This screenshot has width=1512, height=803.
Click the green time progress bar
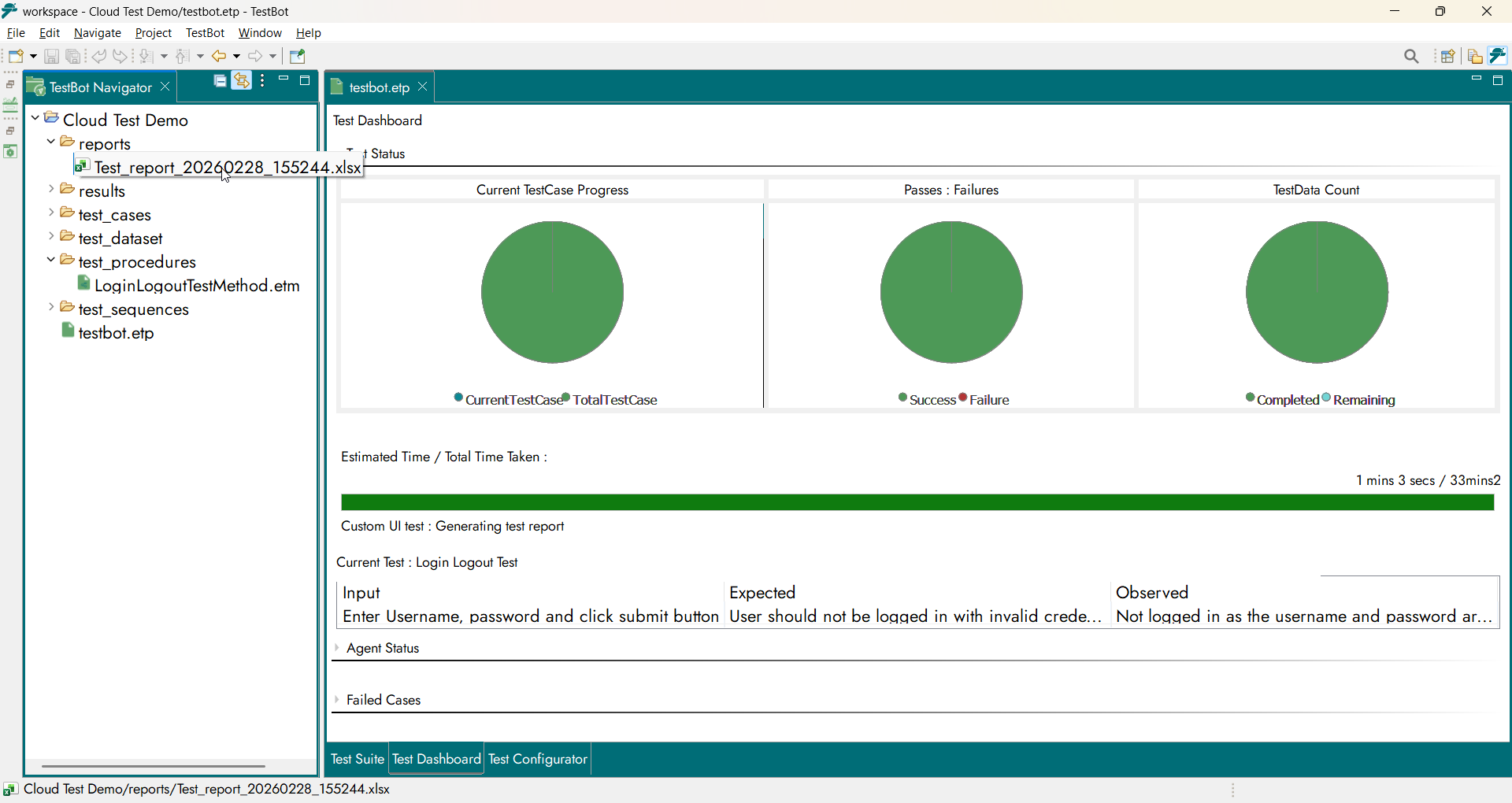point(917,503)
